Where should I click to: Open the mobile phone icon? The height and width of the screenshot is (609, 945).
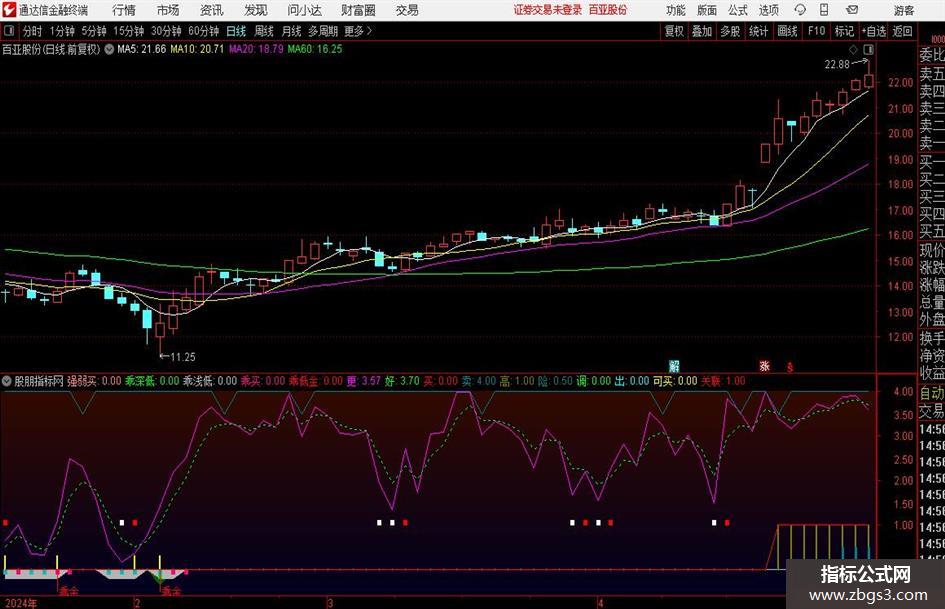tap(824, 10)
